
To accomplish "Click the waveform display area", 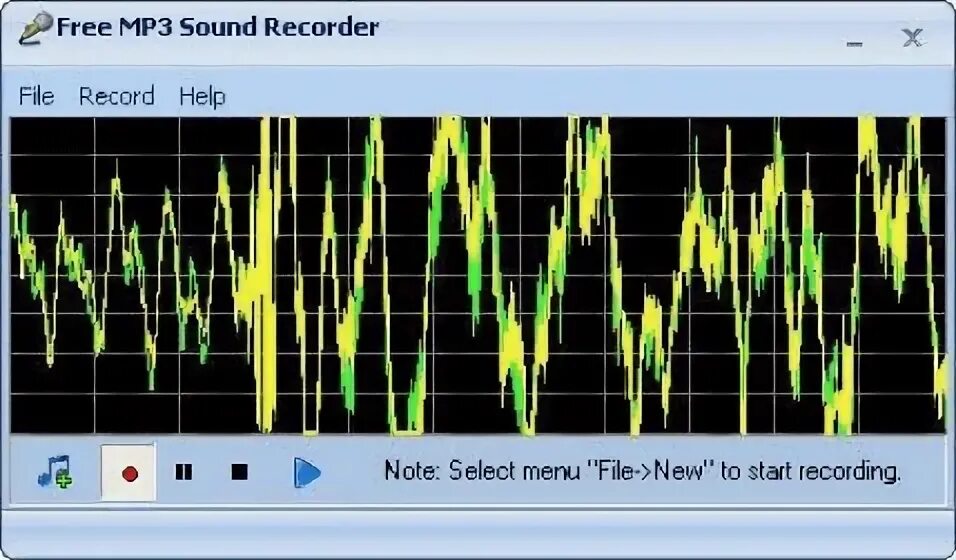I will pos(478,276).
